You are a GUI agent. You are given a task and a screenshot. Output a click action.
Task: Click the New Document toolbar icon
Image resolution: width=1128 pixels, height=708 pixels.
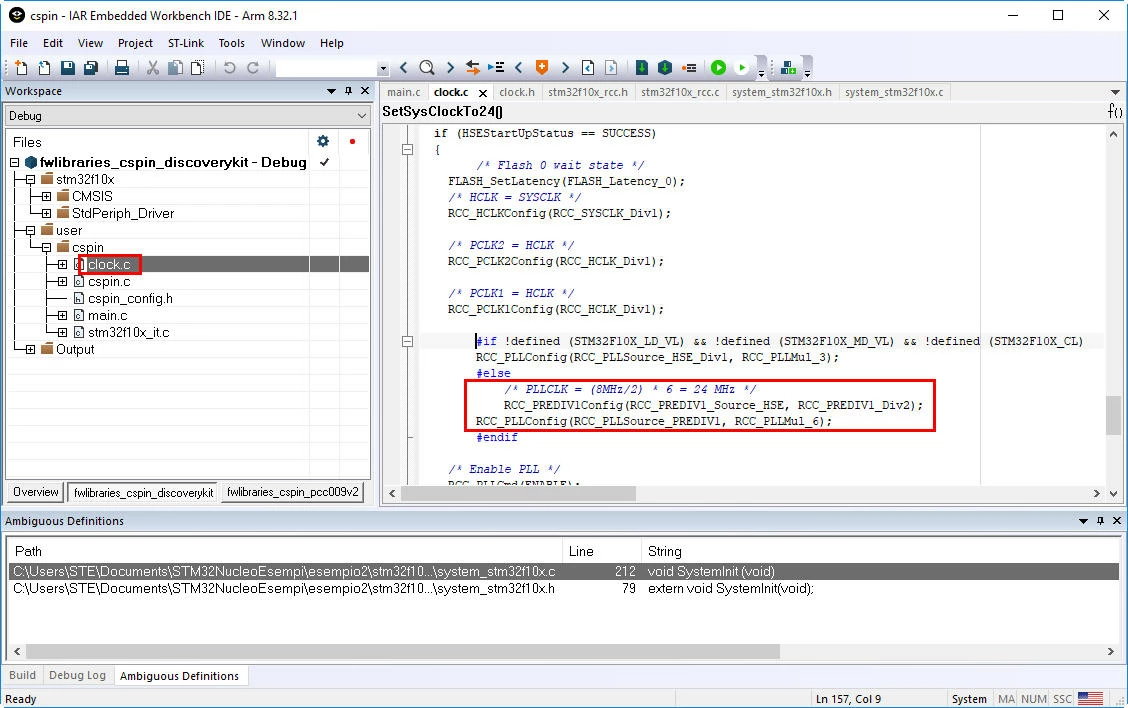21,68
